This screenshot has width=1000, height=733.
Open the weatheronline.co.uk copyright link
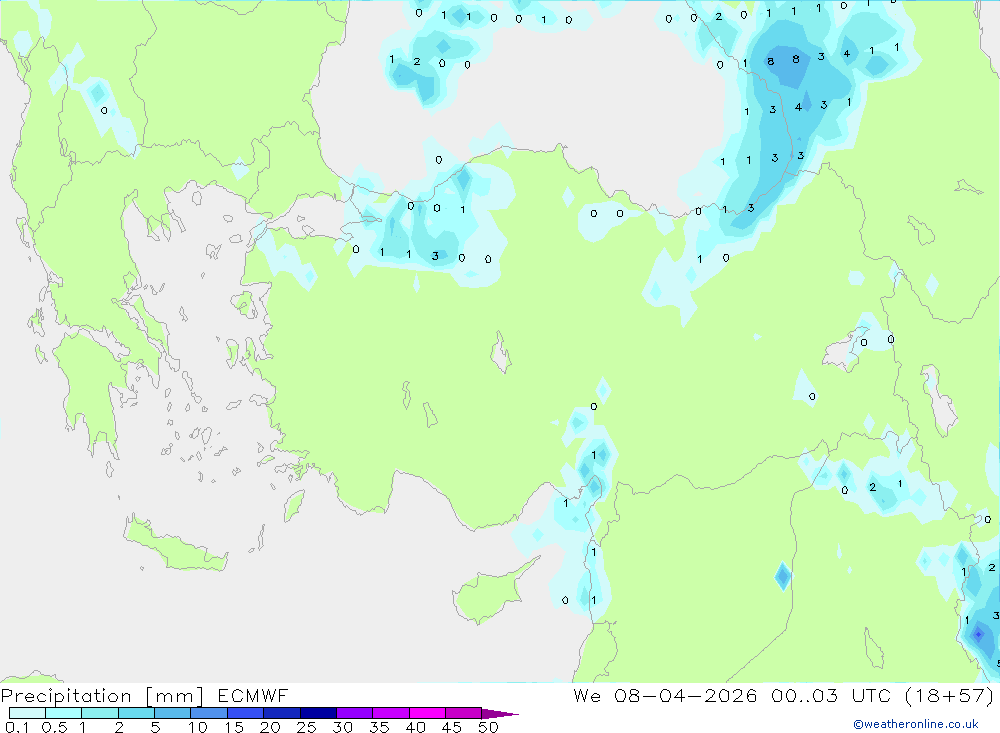[916, 724]
